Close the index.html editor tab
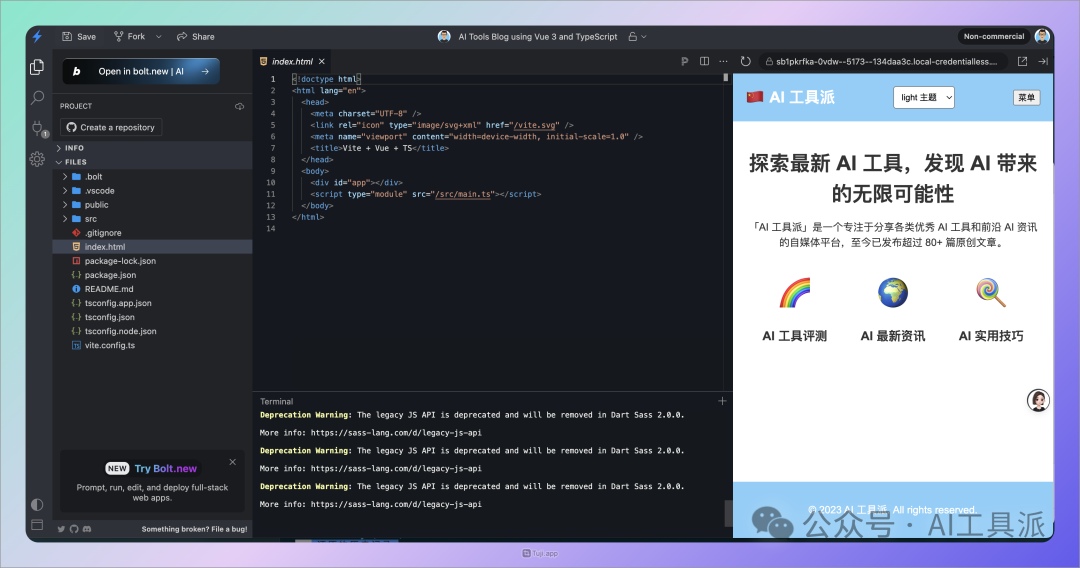Viewport: 1080px width, 568px height. click(x=322, y=61)
